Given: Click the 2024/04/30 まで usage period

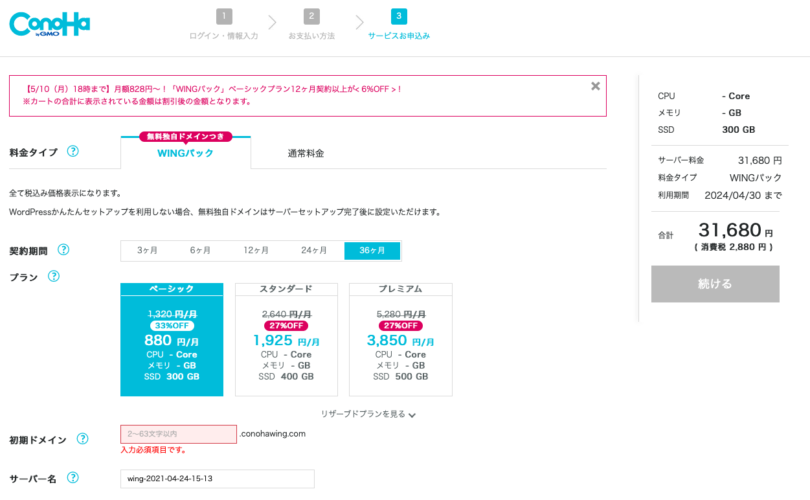Looking at the screenshot, I should pyautogui.click(x=743, y=195).
